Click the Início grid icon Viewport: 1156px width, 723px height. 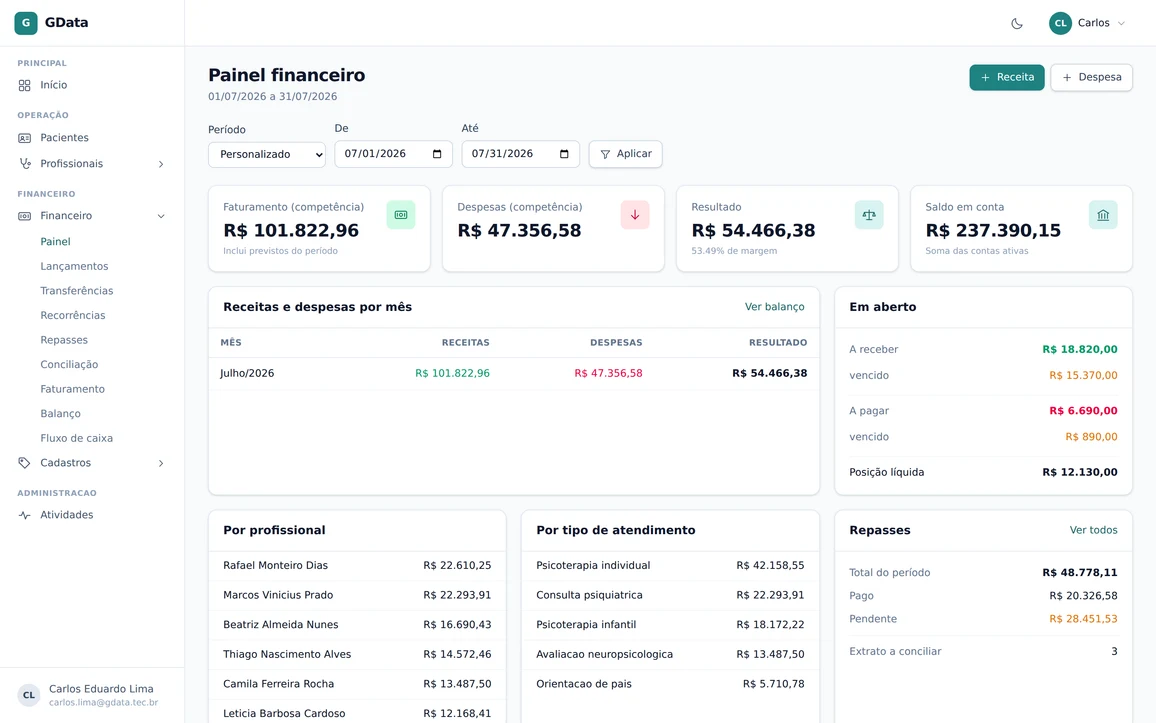pyautogui.click(x=24, y=85)
